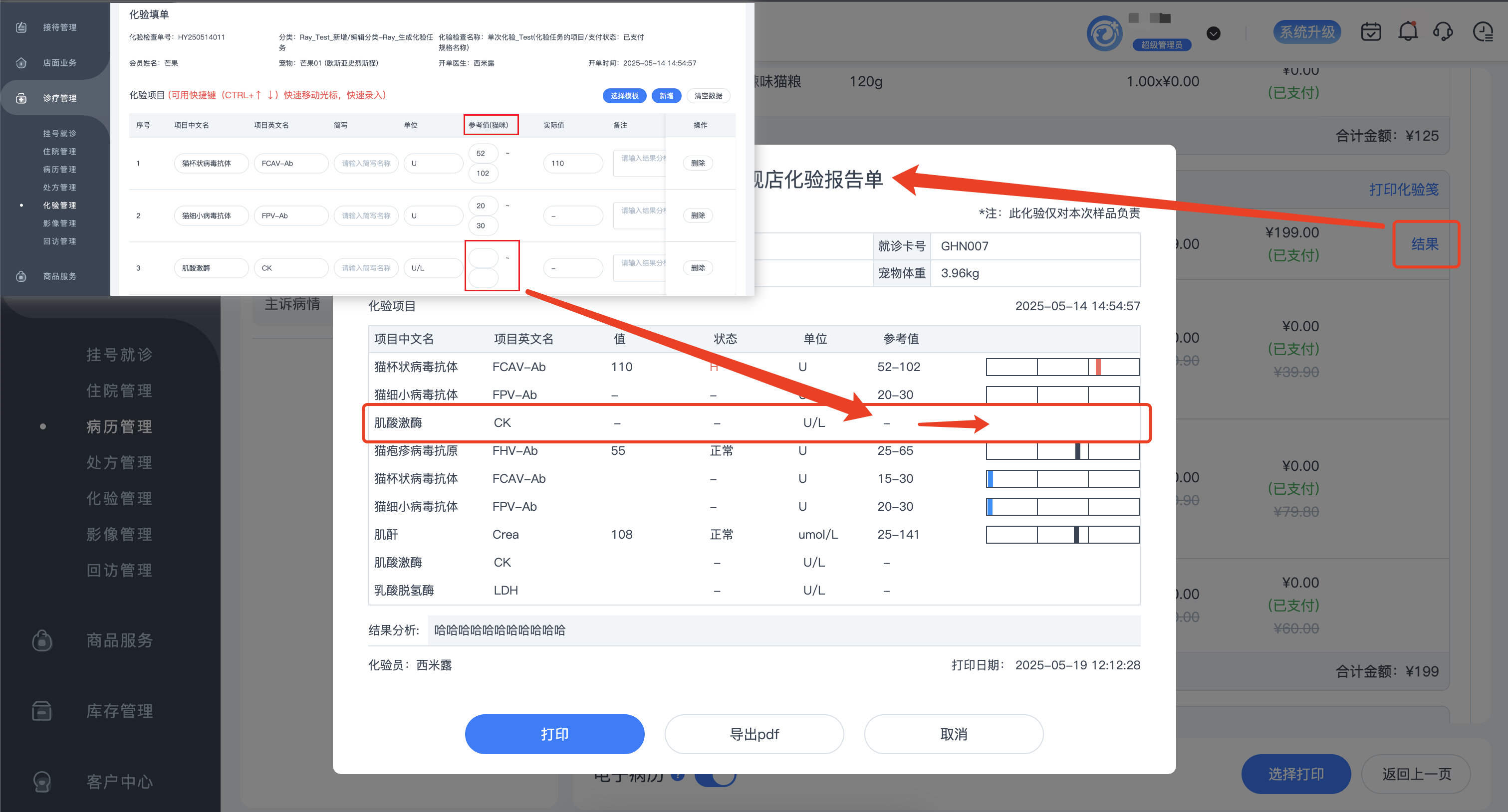Open notifications bell icon

(x=1408, y=31)
